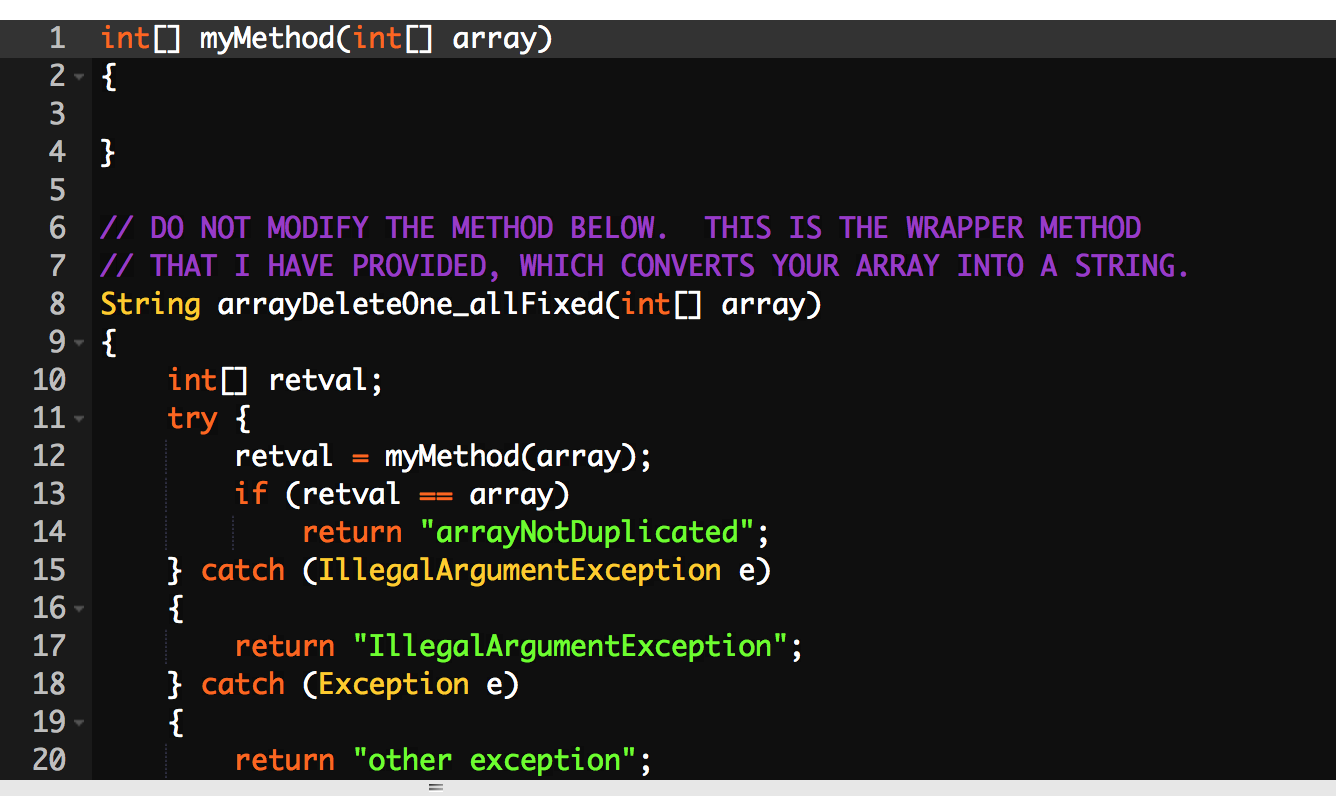Collapse the arrayDeleteOne_allFixed method body
Image resolution: width=1336 pixels, height=796 pixels.
pos(79,342)
